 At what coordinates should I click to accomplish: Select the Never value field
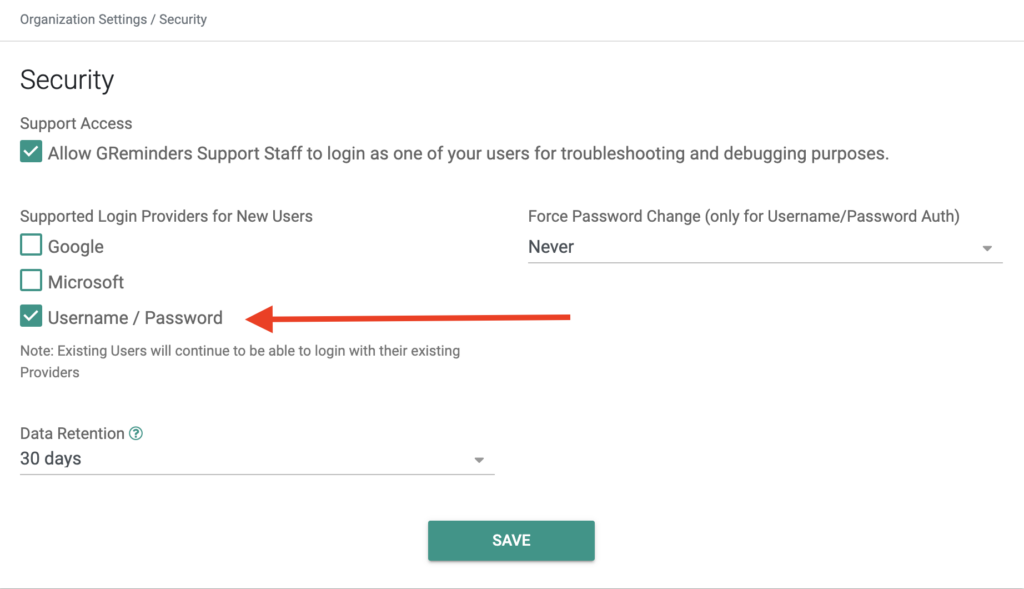point(765,247)
